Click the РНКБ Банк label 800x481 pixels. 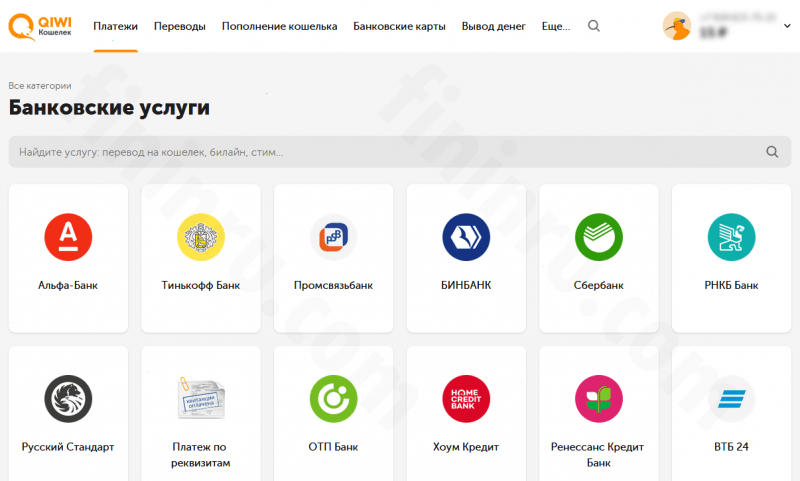pyautogui.click(x=731, y=285)
